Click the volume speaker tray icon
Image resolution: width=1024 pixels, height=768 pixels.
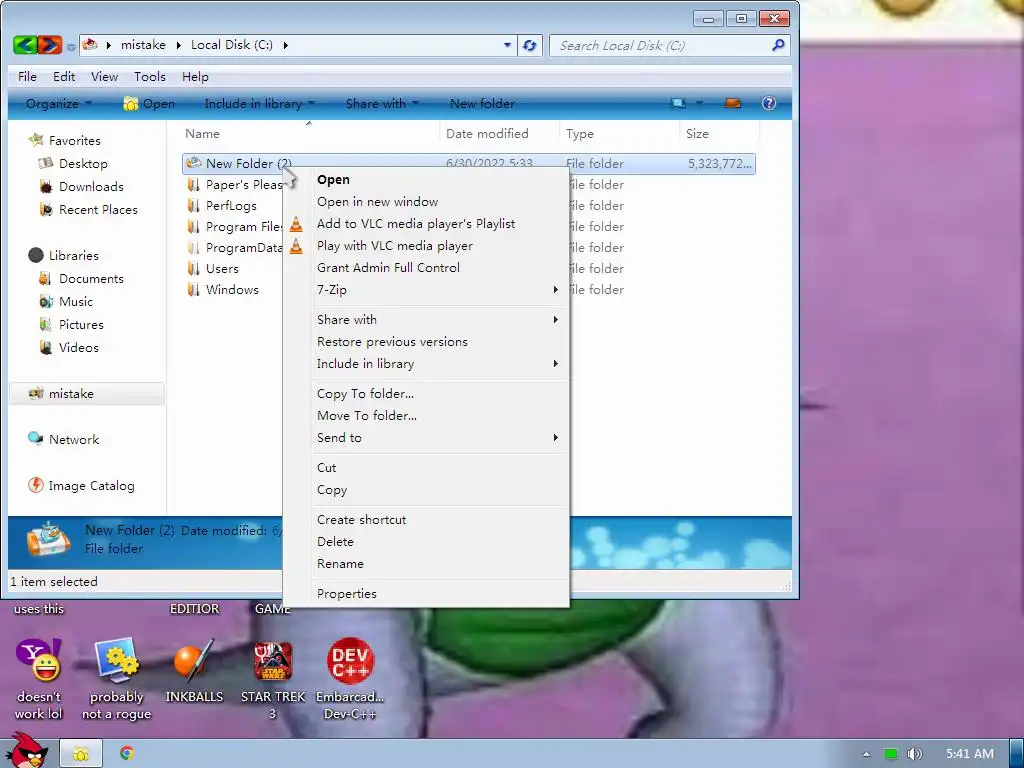[x=914, y=754]
